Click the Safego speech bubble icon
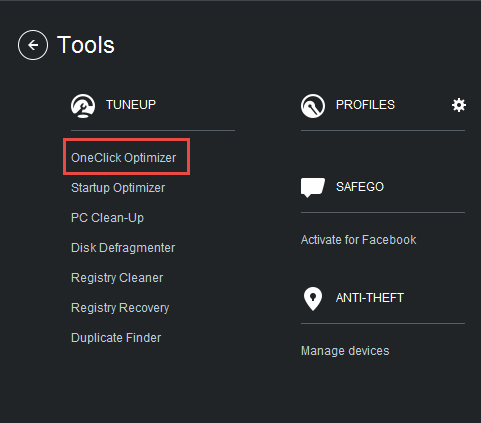This screenshot has width=481, height=423. point(313,188)
